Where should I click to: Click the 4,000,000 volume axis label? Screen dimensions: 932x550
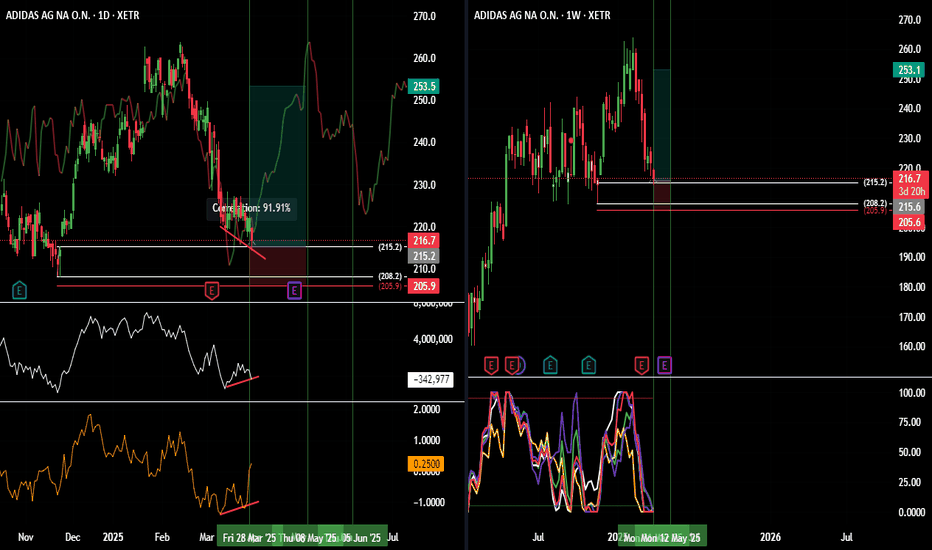(x=433, y=339)
